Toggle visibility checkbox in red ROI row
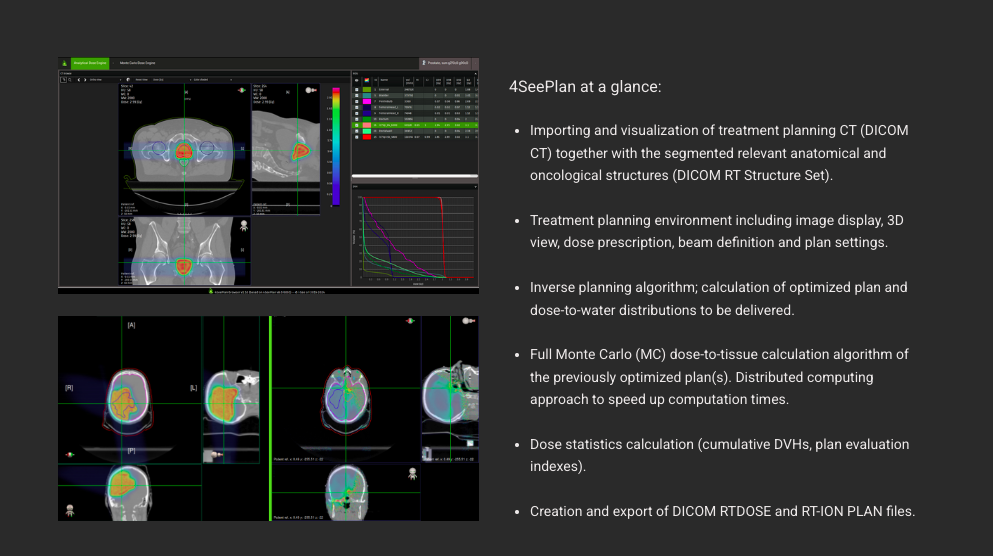The width and height of the screenshot is (993, 556). point(357,137)
